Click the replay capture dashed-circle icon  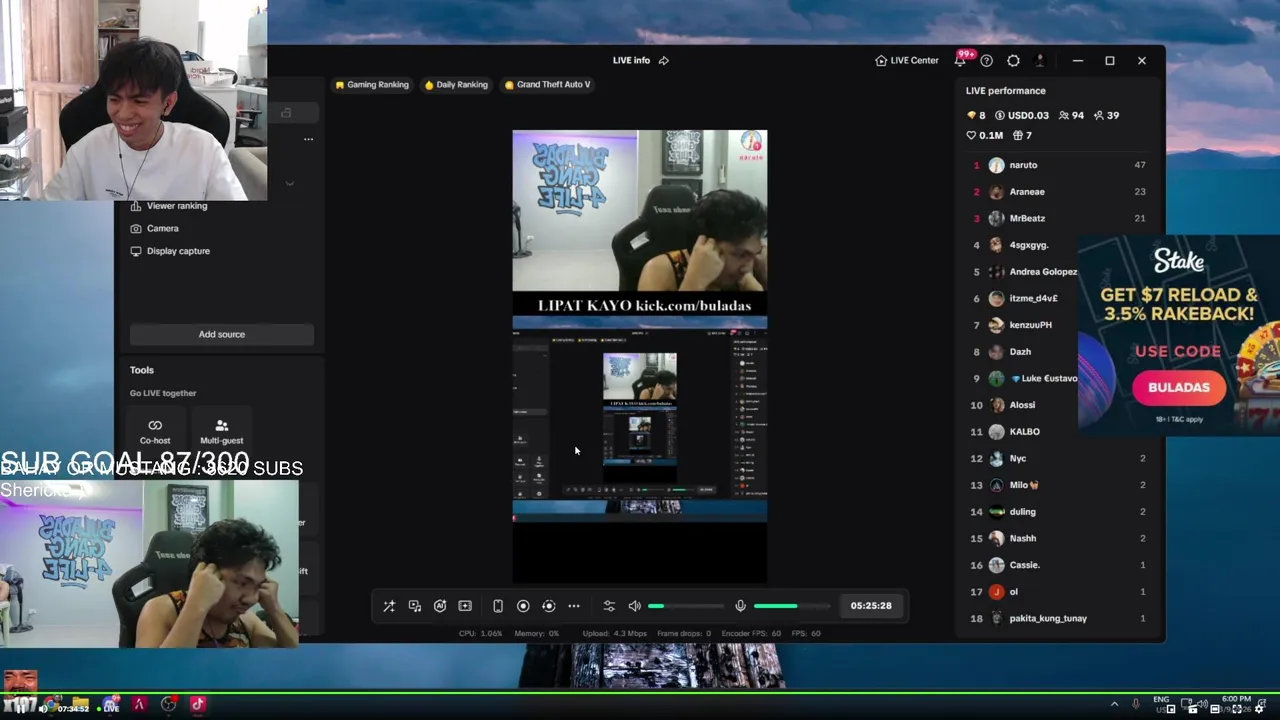pos(548,606)
